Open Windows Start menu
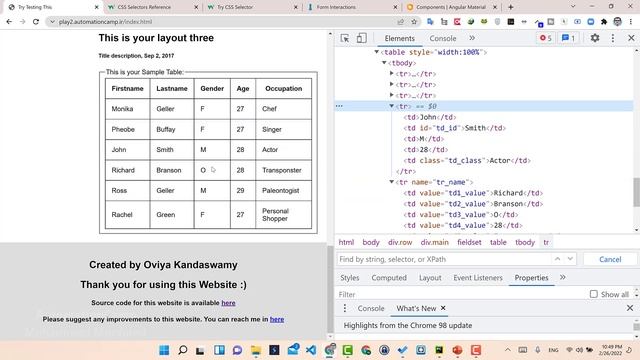Viewport: 640px width, 360px height. 164,350
